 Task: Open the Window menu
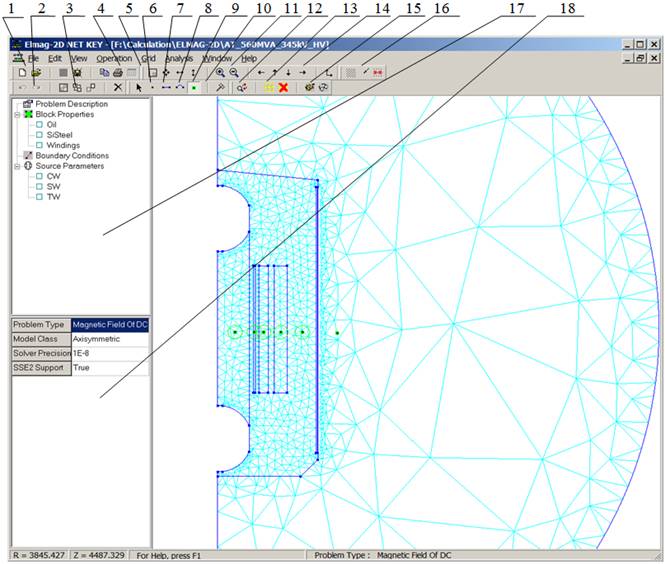tap(217, 59)
